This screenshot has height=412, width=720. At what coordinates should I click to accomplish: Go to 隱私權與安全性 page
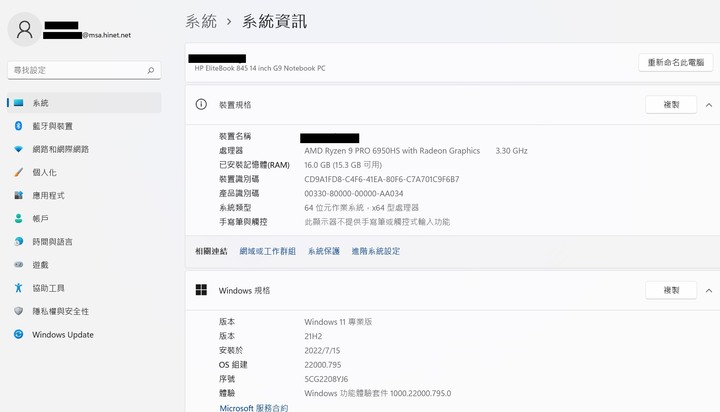84,311
